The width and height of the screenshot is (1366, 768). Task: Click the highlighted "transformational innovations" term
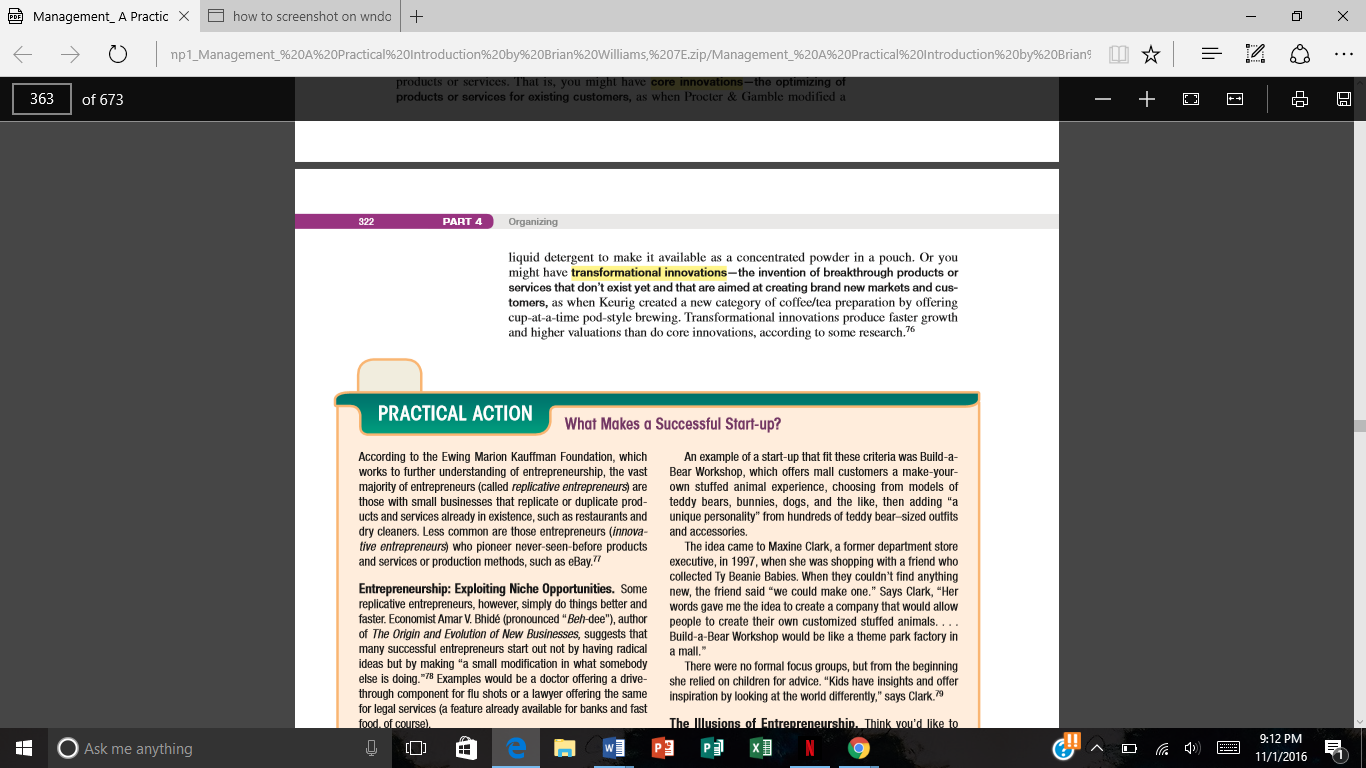649,273
